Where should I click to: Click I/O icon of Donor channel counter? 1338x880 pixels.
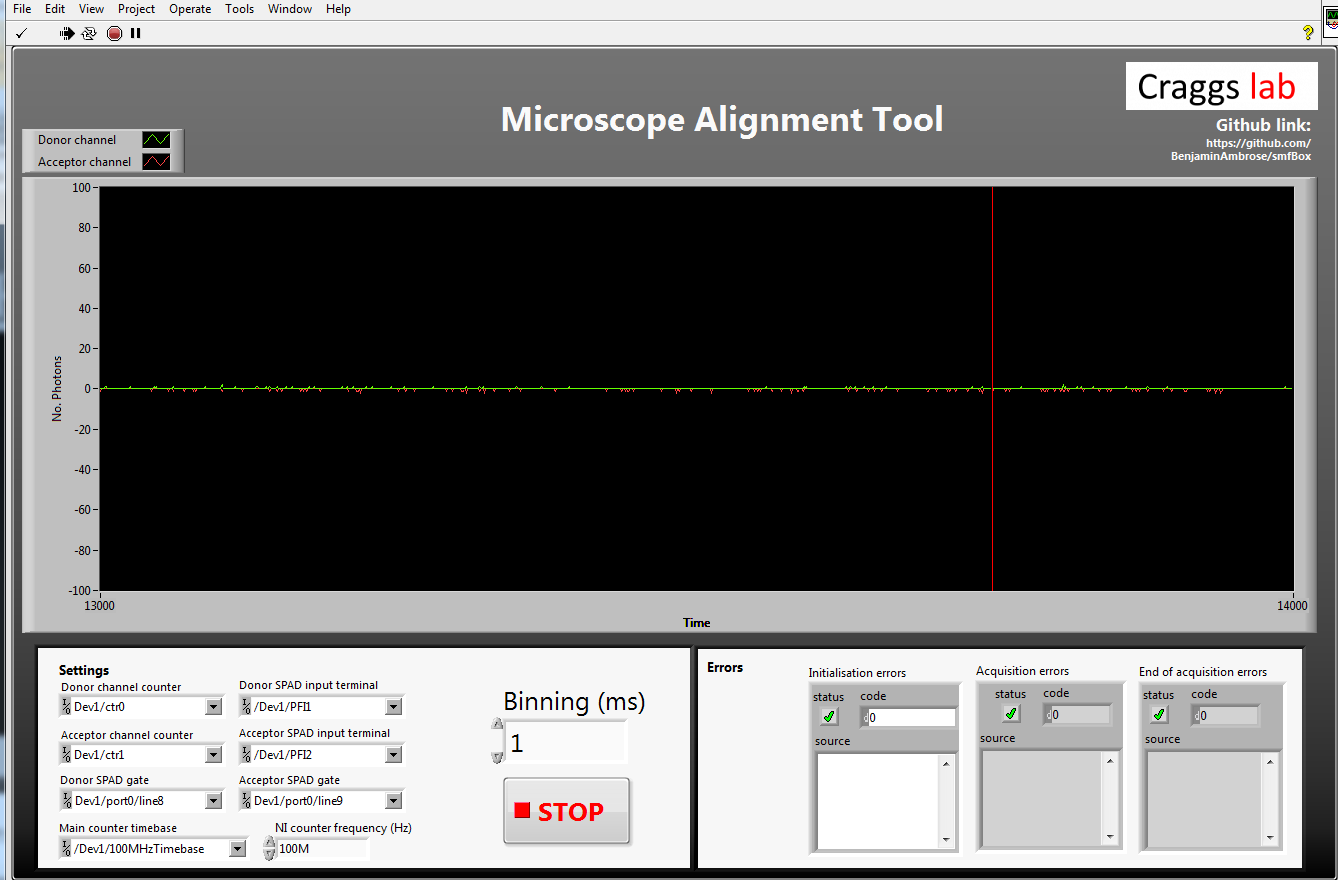pos(66,707)
